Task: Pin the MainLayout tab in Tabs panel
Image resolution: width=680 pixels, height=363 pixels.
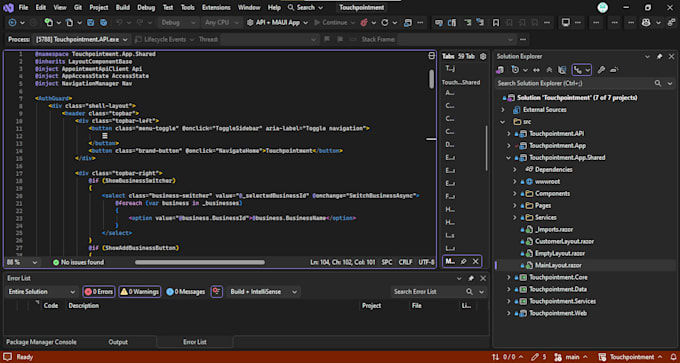Action: [x=464, y=261]
